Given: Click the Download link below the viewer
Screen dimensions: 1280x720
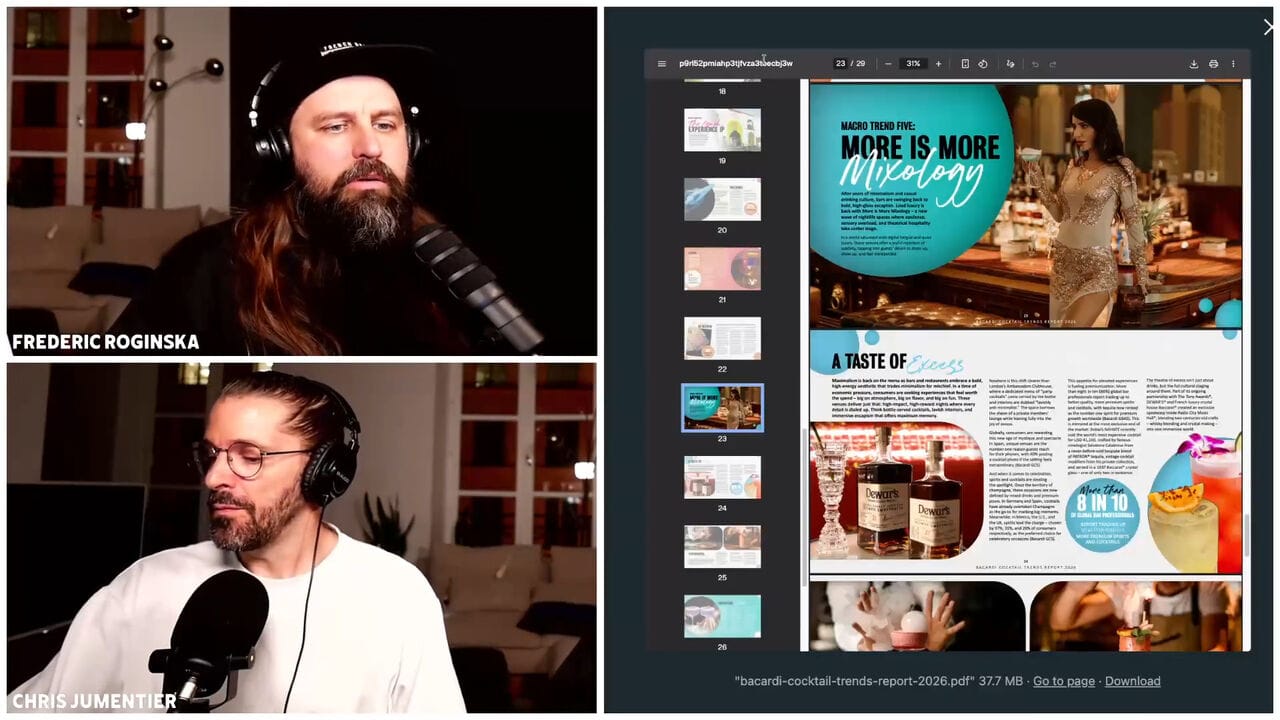Looking at the screenshot, I should coord(1132,681).
